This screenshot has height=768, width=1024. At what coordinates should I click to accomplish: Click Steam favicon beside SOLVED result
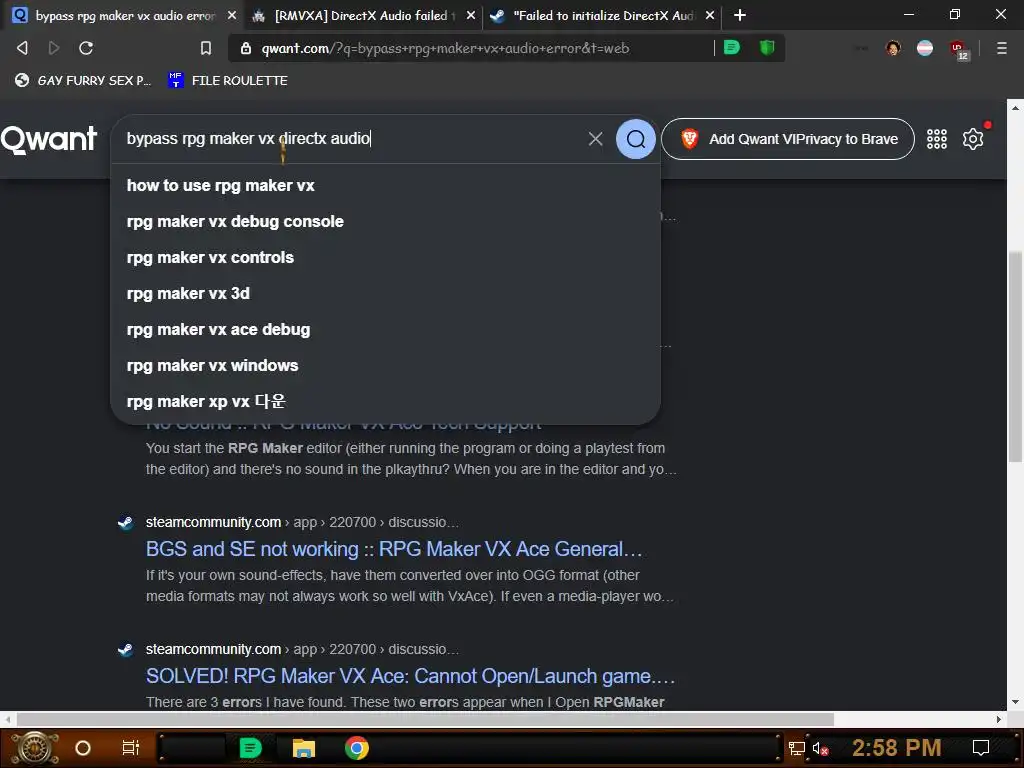pyautogui.click(x=125, y=649)
